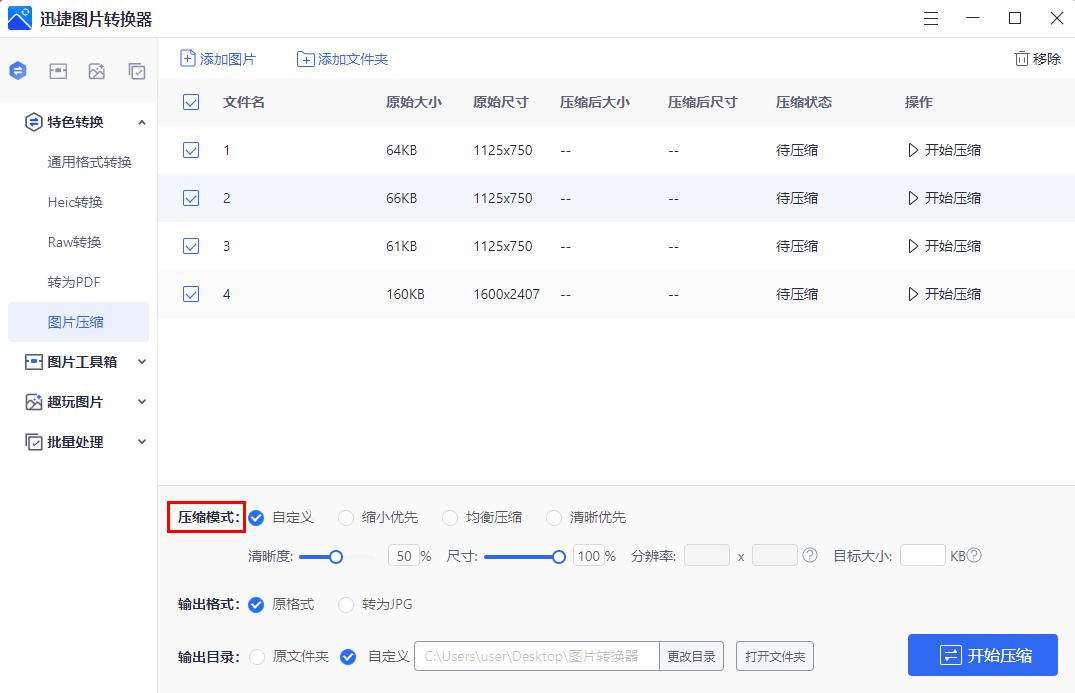Click the 添加文件夹 add folder icon

point(306,59)
